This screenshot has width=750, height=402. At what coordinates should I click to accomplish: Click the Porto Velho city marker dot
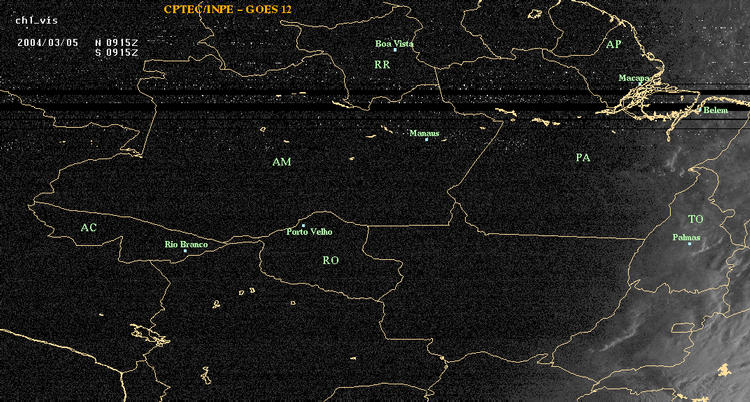point(303,225)
